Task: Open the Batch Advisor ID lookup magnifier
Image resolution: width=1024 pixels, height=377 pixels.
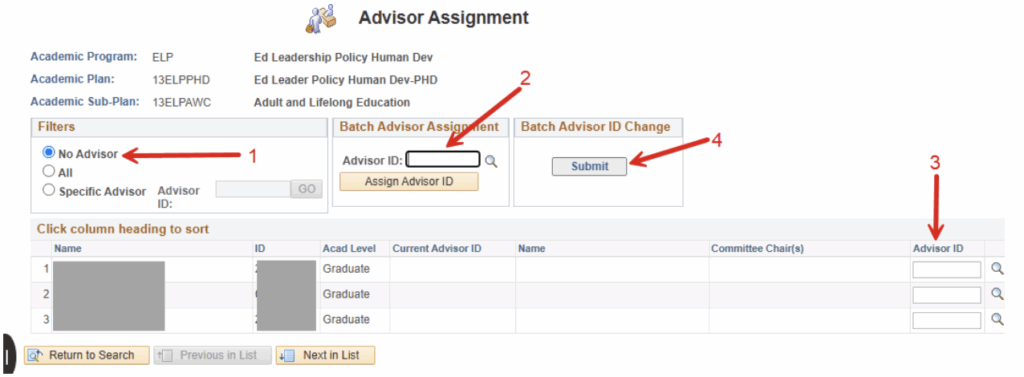Action: coord(491,161)
